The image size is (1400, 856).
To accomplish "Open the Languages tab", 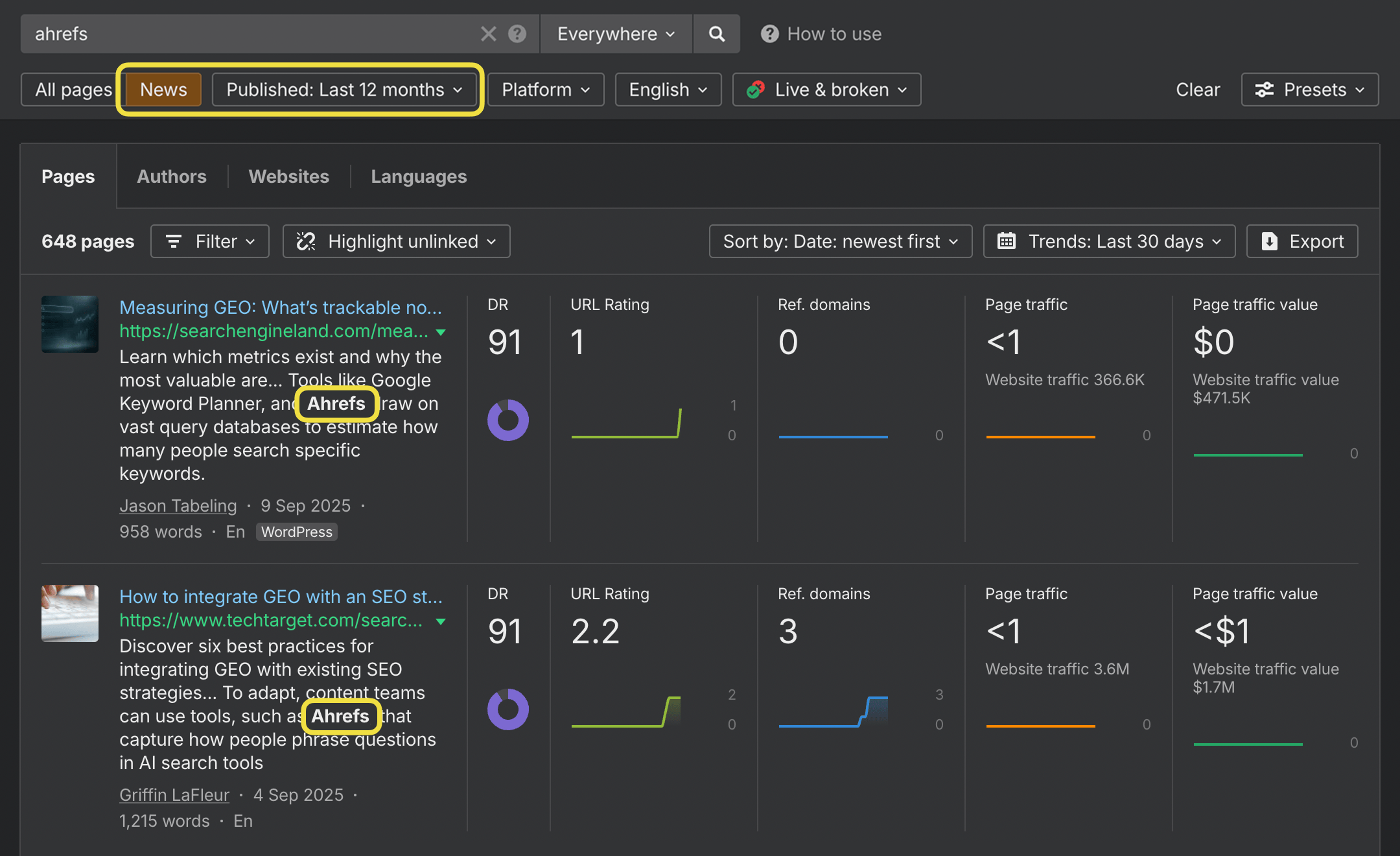I will (x=419, y=176).
